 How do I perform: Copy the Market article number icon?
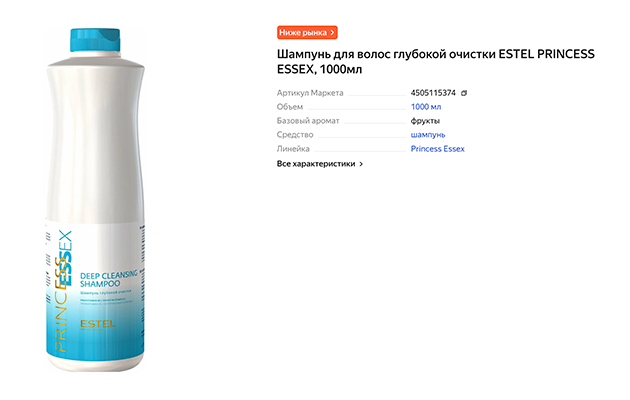[x=464, y=93]
